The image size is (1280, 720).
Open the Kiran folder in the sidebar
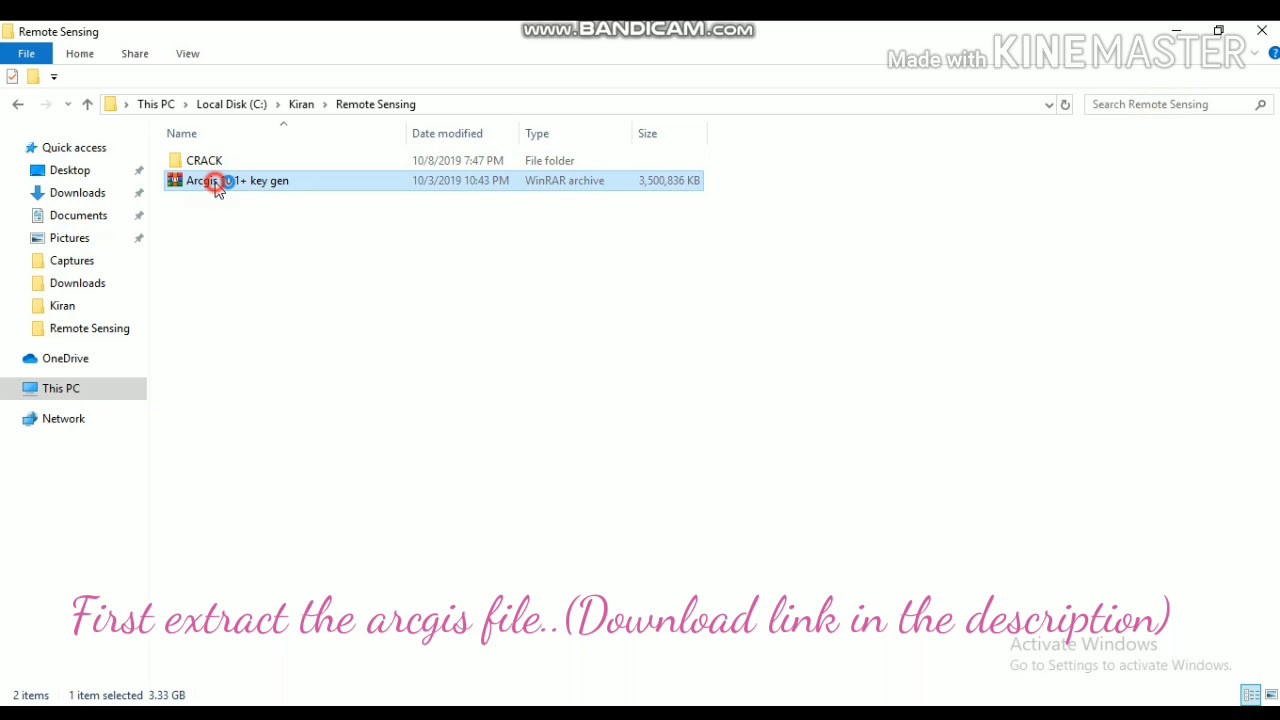62,306
